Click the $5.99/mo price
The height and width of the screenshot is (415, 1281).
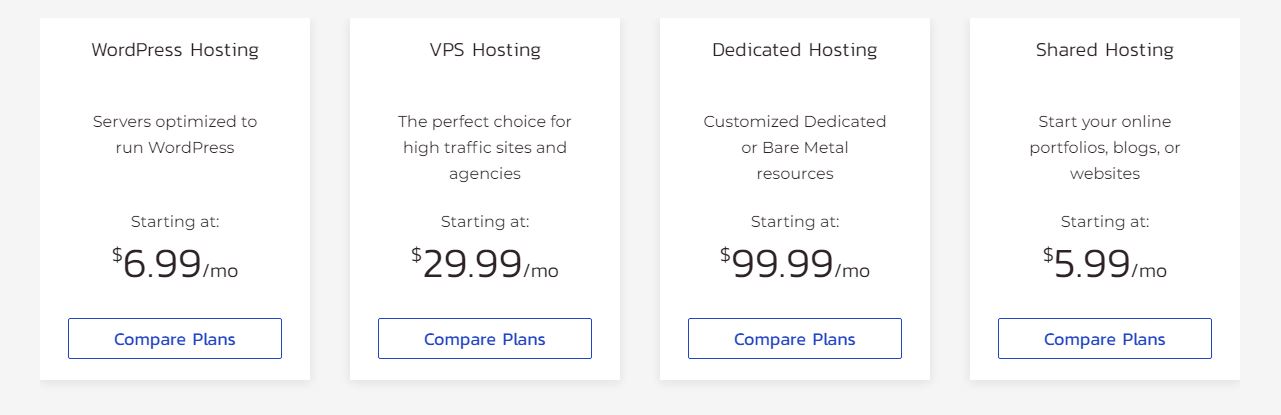[x=1105, y=264]
